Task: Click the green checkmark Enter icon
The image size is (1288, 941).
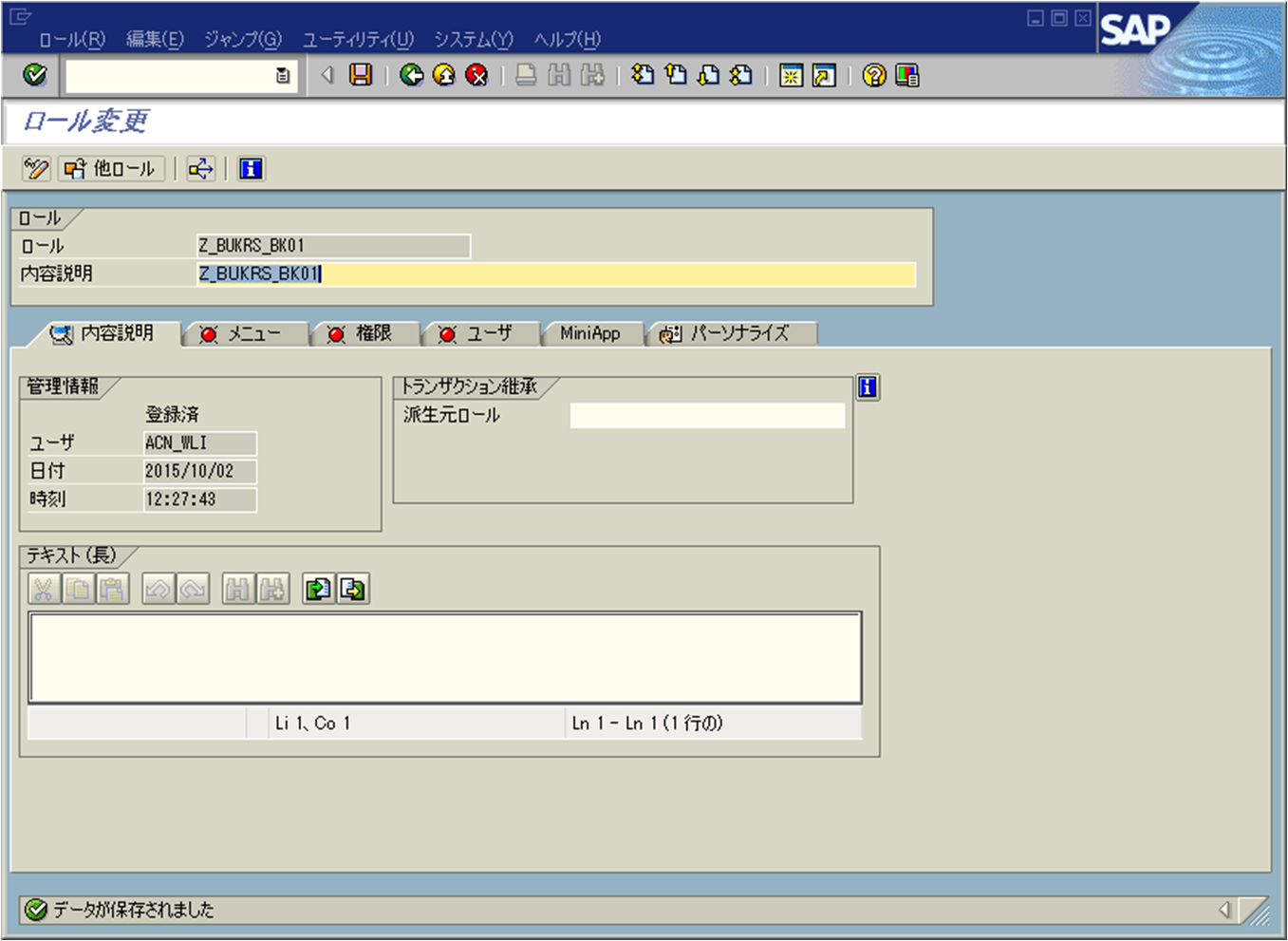Action: pos(34,76)
